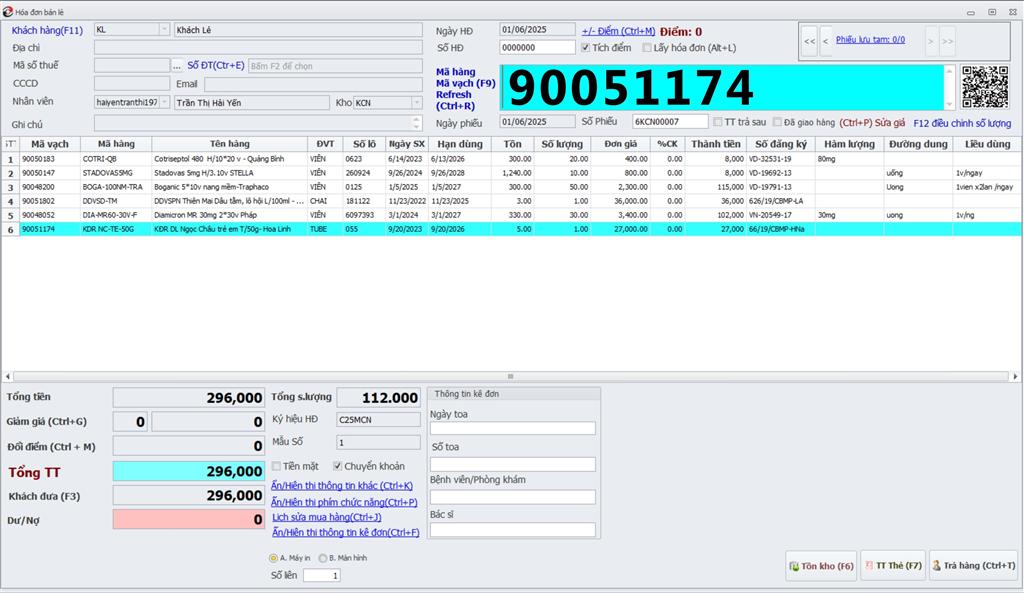
Task: Click the TT Thẻ (F7) card payment button
Action: (x=892, y=566)
